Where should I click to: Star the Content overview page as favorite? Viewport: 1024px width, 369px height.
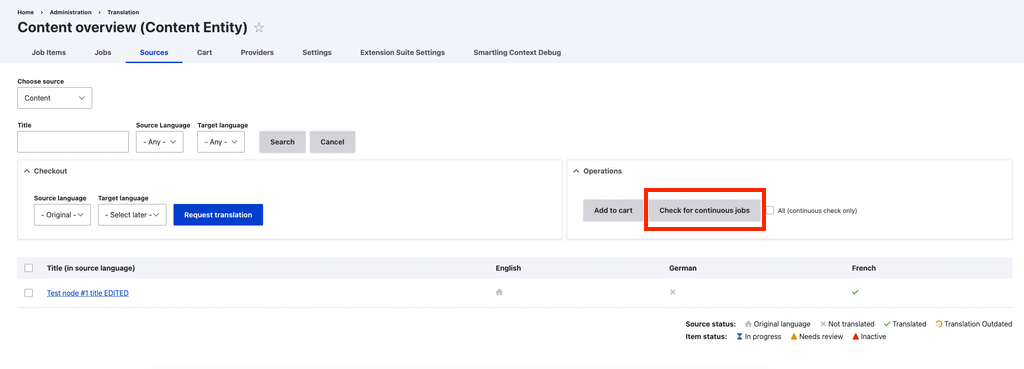[x=259, y=27]
